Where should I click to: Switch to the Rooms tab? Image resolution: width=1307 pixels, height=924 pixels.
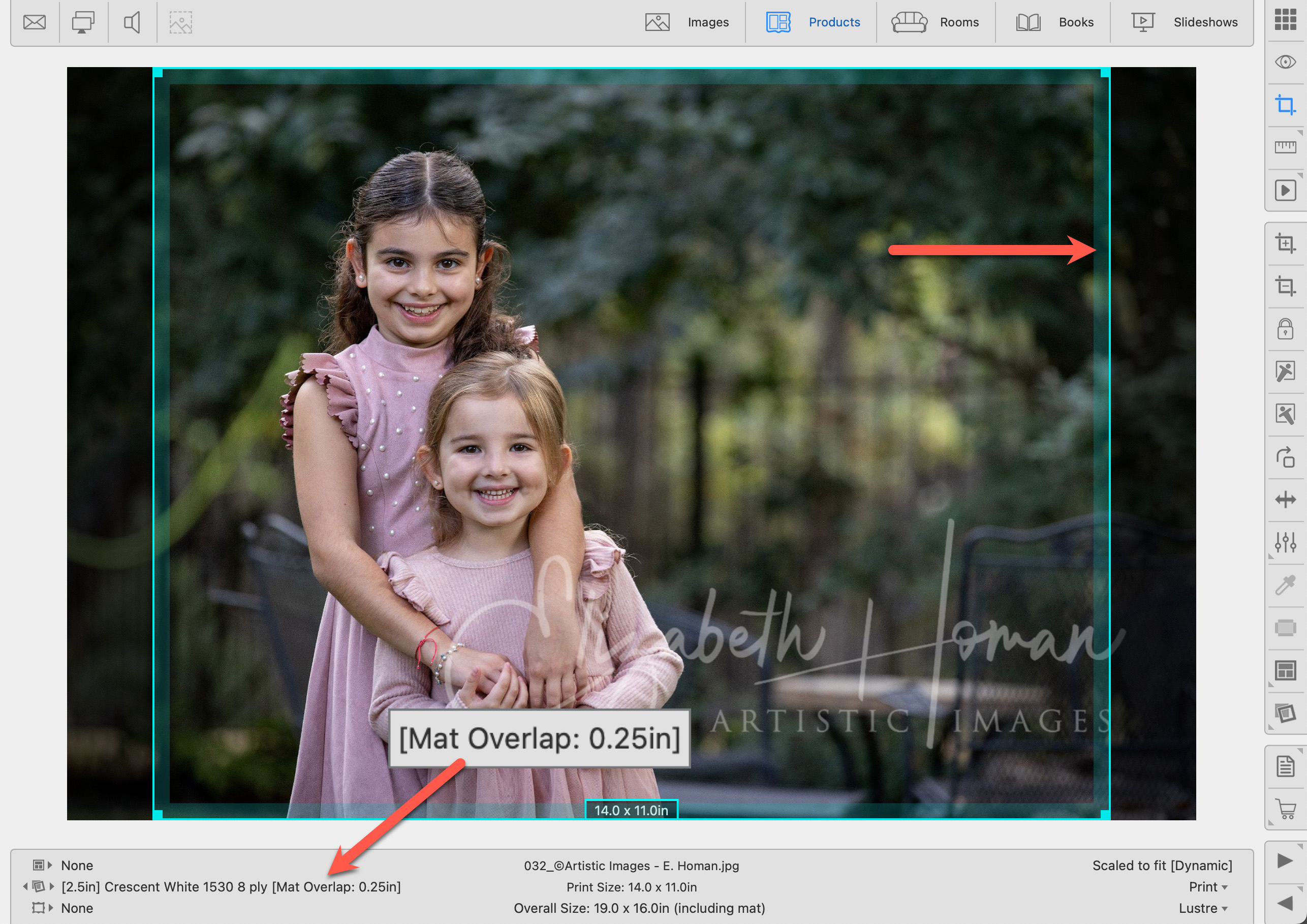pos(936,22)
